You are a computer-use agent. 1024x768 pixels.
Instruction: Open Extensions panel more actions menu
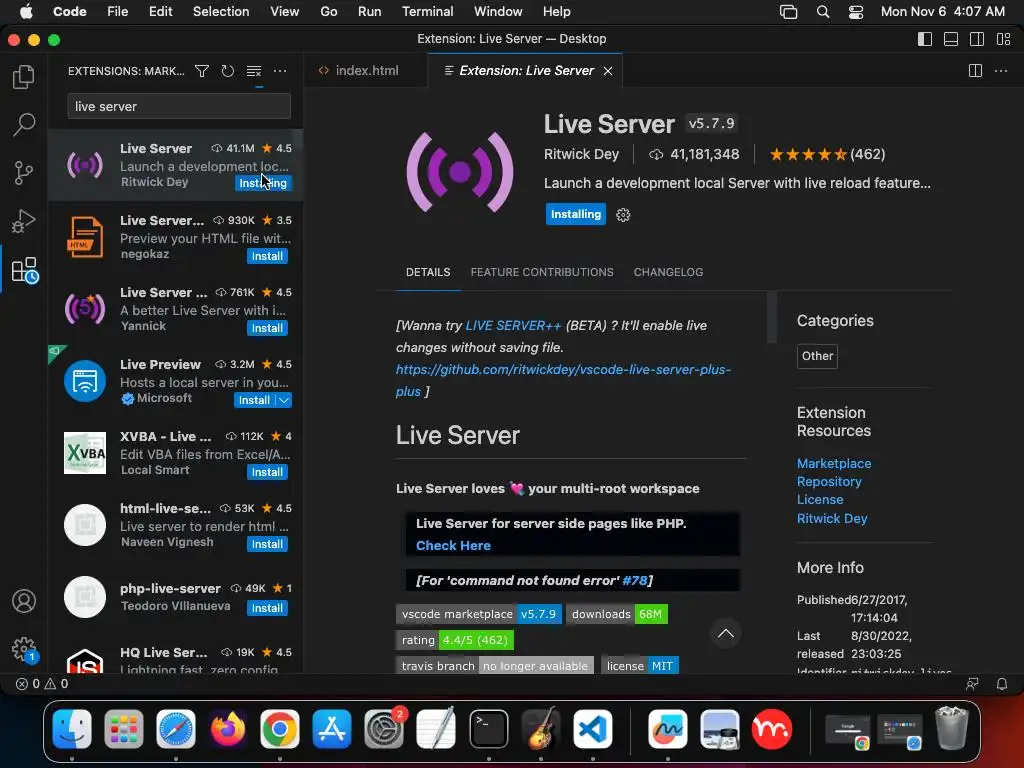280,71
